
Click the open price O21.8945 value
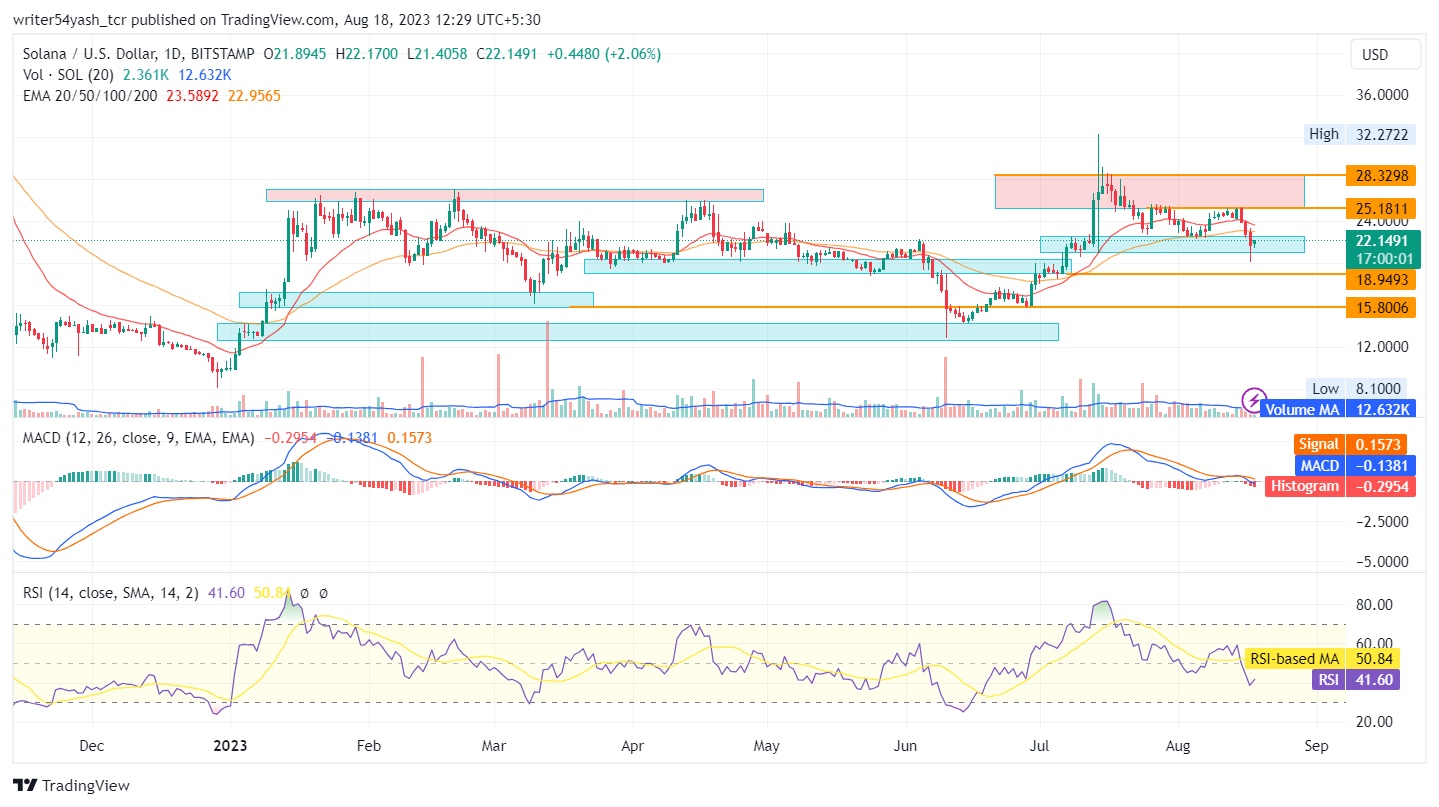296,54
